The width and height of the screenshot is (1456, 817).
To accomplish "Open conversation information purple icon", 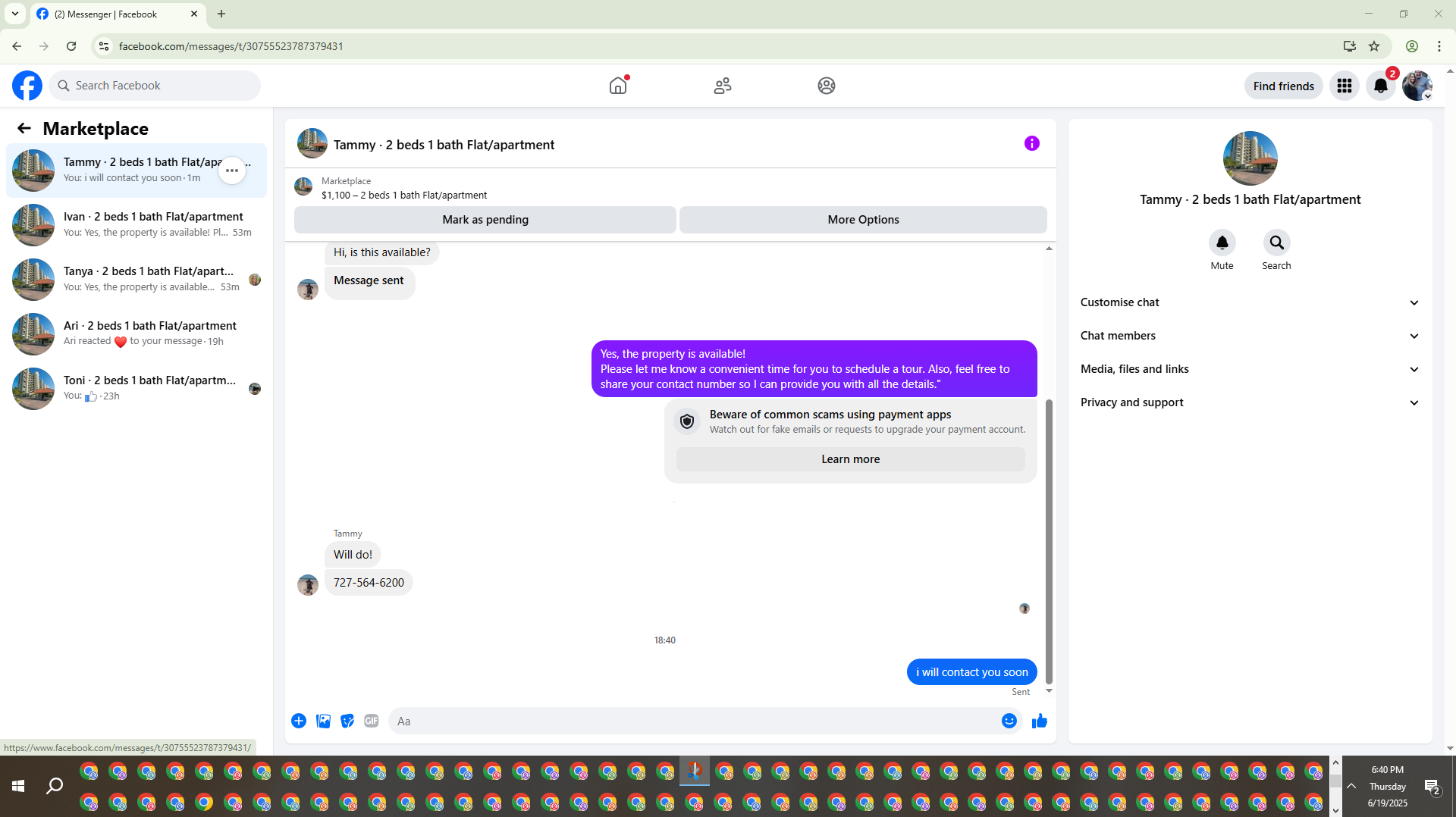I will (1031, 143).
